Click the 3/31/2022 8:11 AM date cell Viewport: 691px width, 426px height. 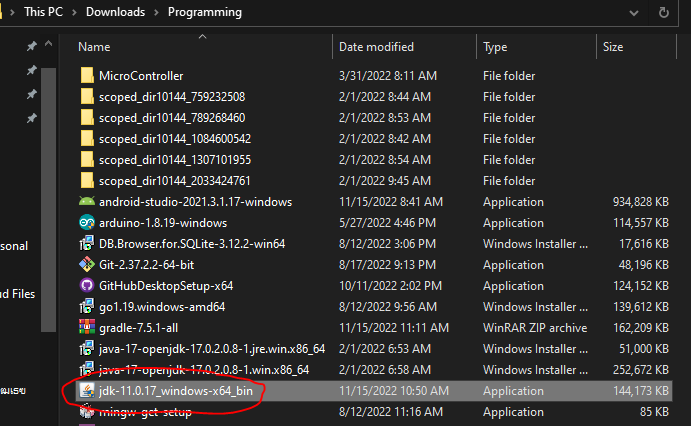pos(388,76)
